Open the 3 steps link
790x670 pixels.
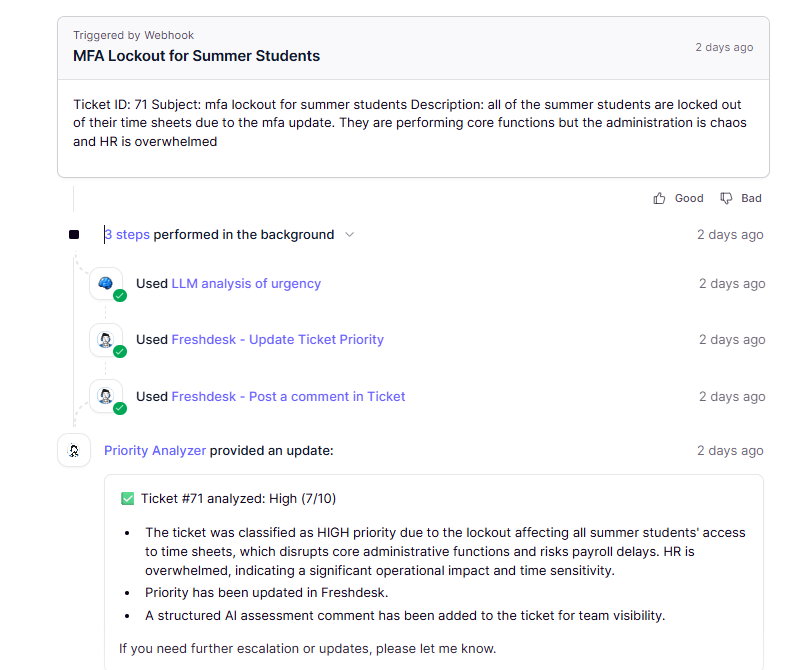127,235
